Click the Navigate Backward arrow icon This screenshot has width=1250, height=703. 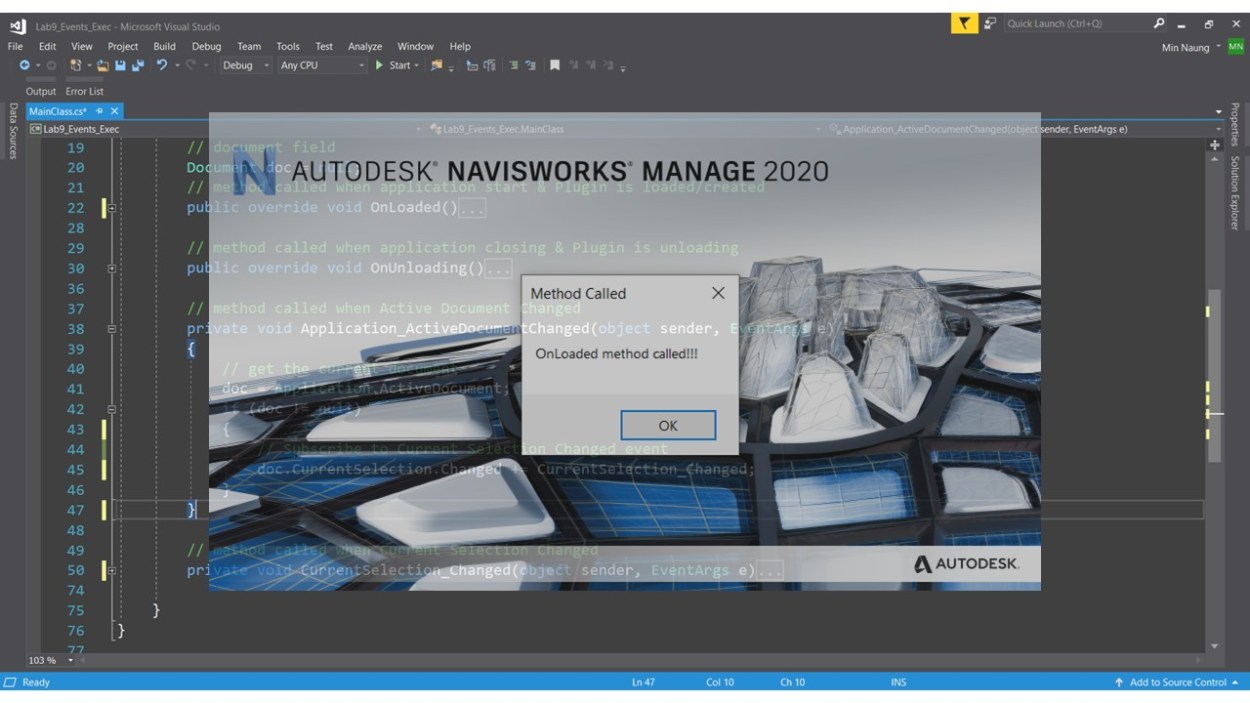25,66
